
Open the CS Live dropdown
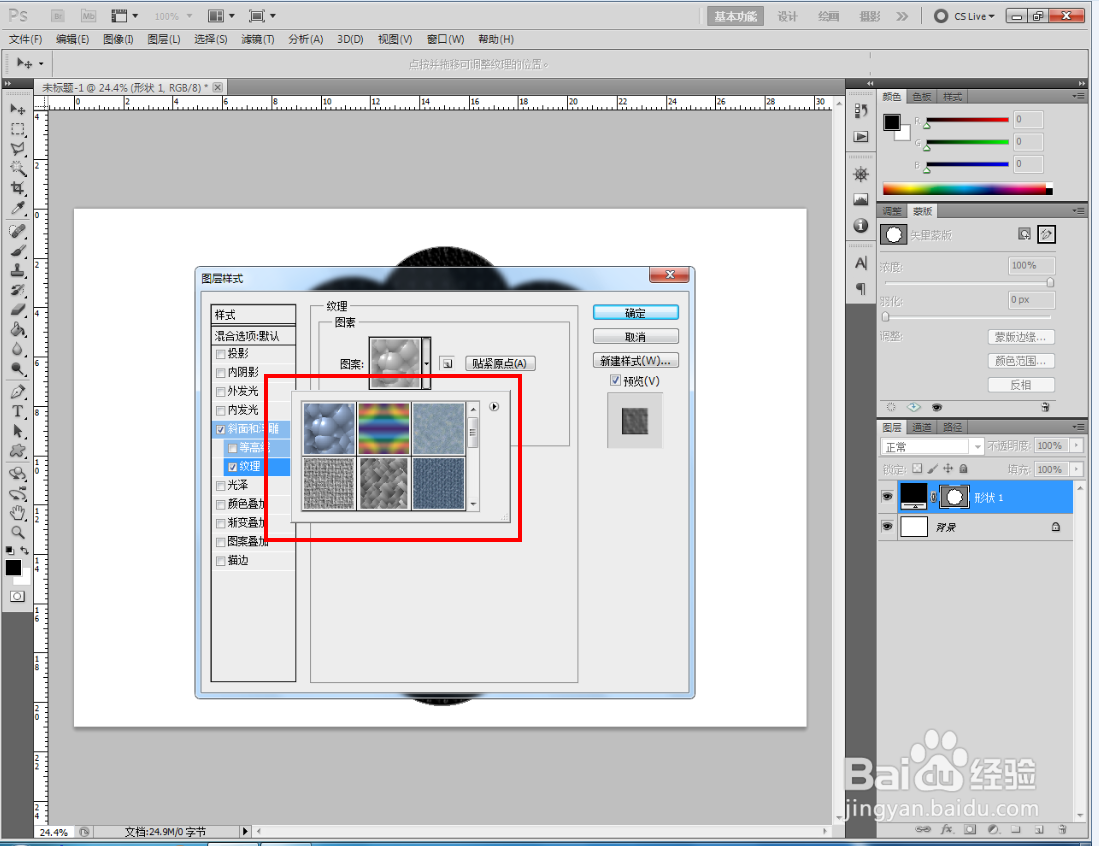click(964, 15)
